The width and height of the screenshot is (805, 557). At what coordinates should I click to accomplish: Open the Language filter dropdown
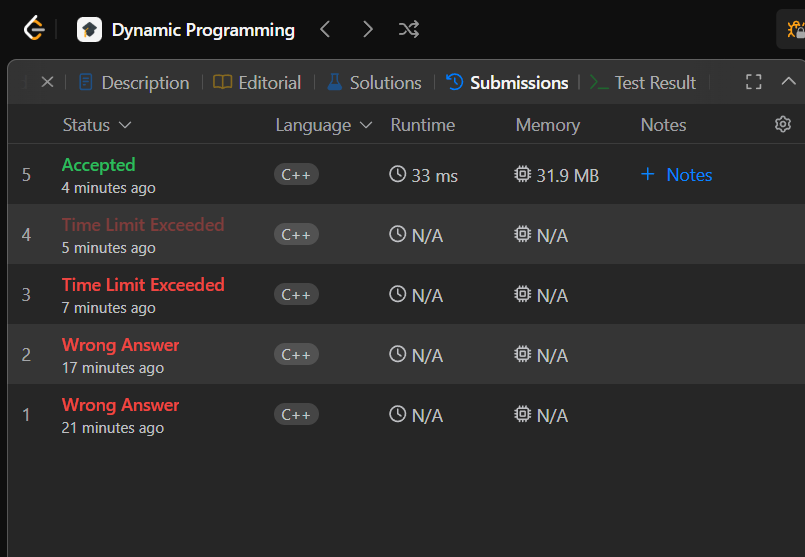click(x=324, y=125)
